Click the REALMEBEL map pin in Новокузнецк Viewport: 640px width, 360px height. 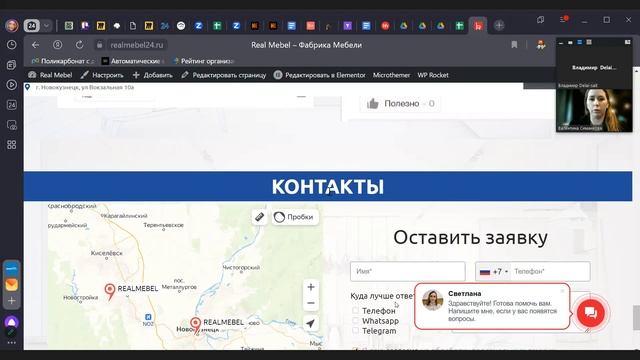pyautogui.click(x=196, y=325)
